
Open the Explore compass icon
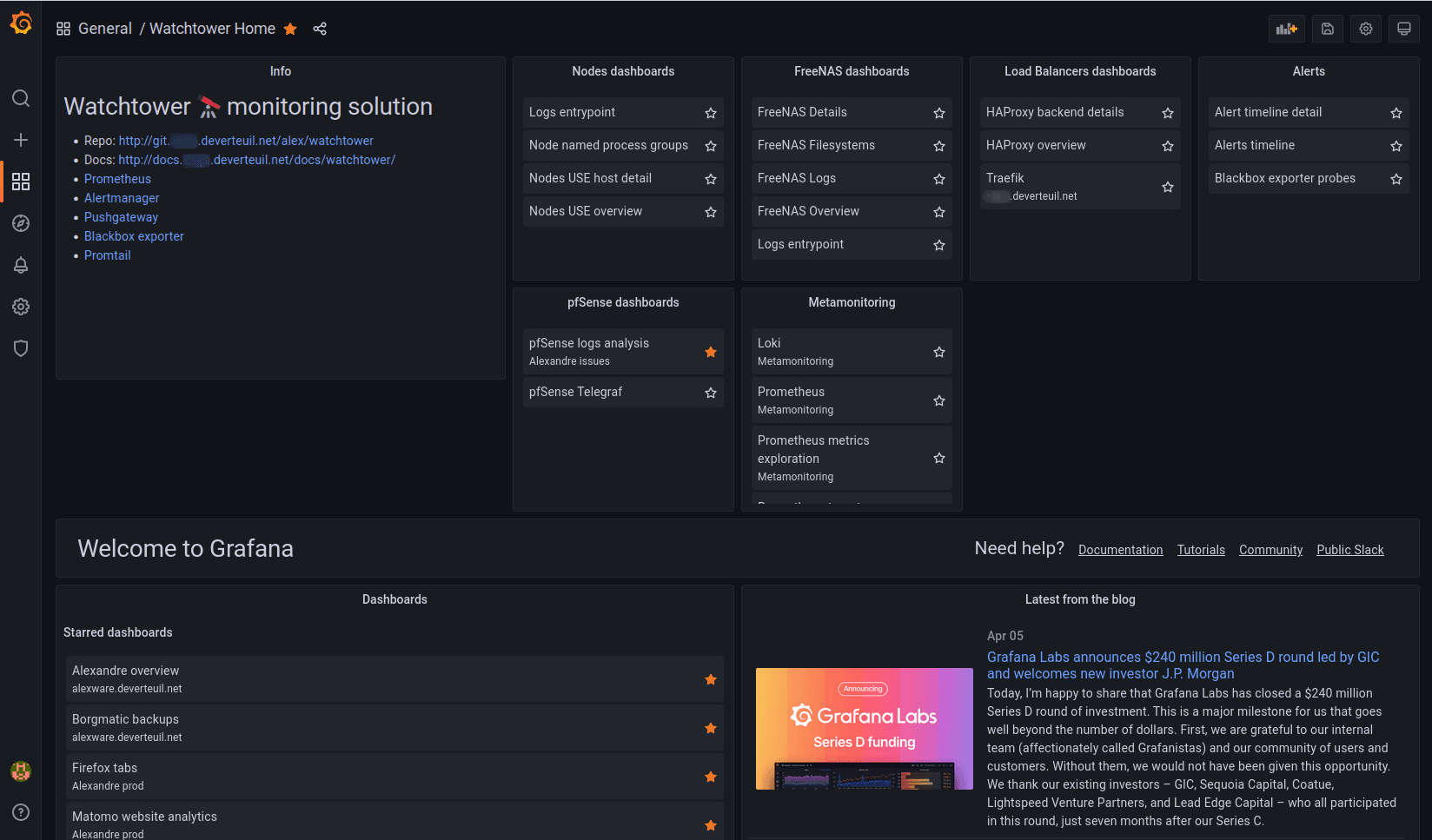[x=21, y=223]
